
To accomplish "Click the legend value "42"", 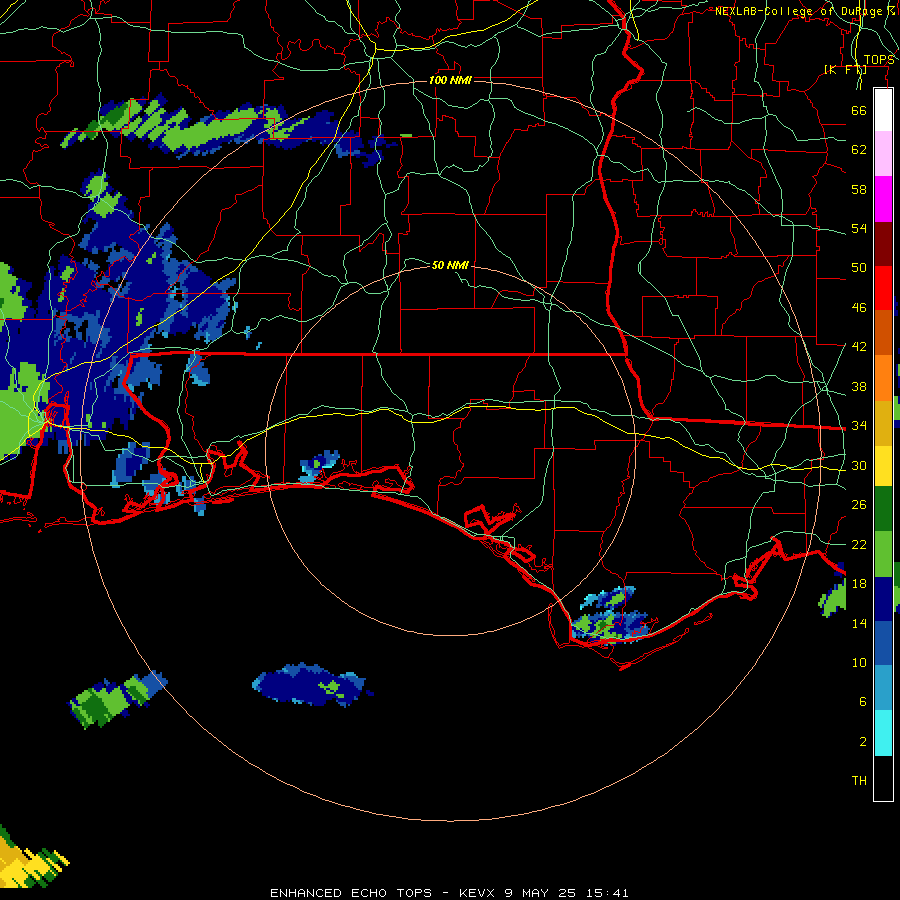I will pos(859,347).
